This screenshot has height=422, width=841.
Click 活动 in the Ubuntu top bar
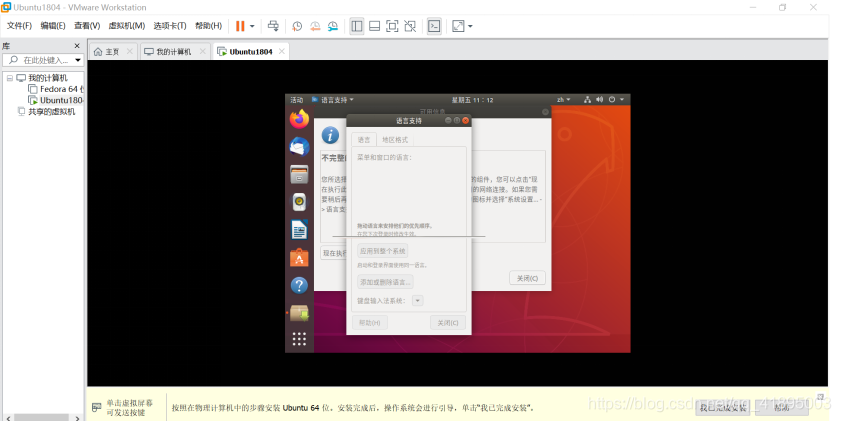point(297,100)
